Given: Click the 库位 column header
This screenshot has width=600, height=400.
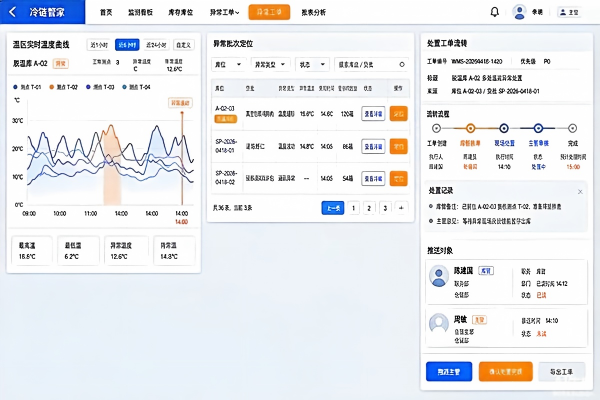Looking at the screenshot, I should point(220,88).
